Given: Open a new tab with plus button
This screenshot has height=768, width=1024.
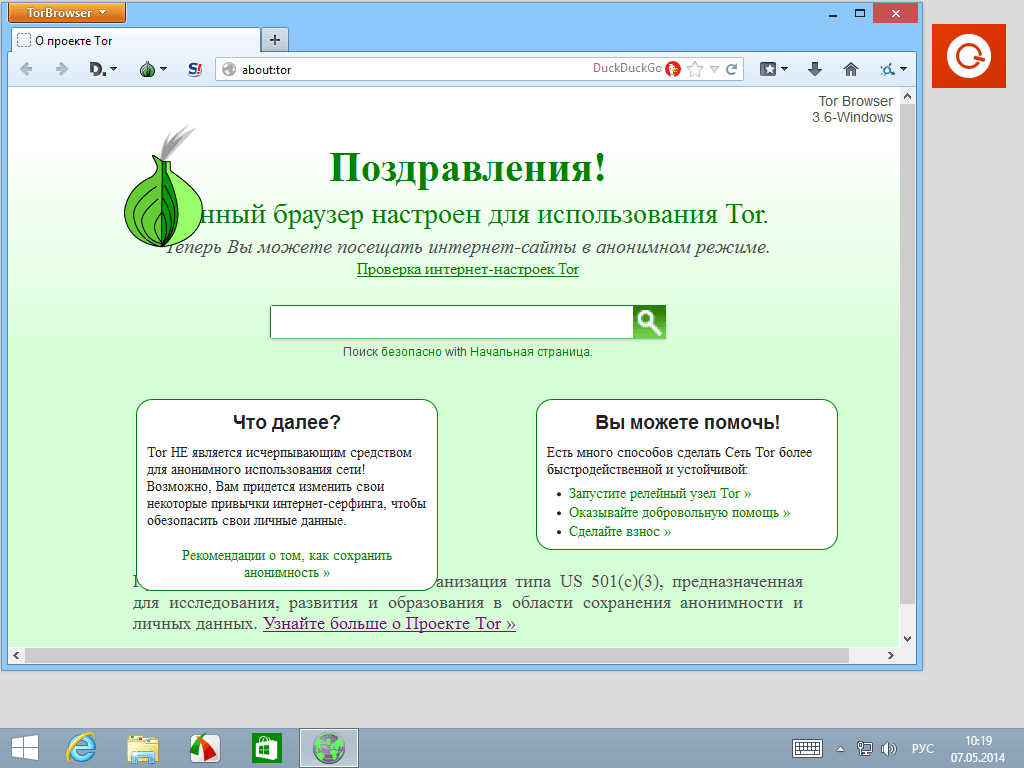Looking at the screenshot, I should pos(275,40).
